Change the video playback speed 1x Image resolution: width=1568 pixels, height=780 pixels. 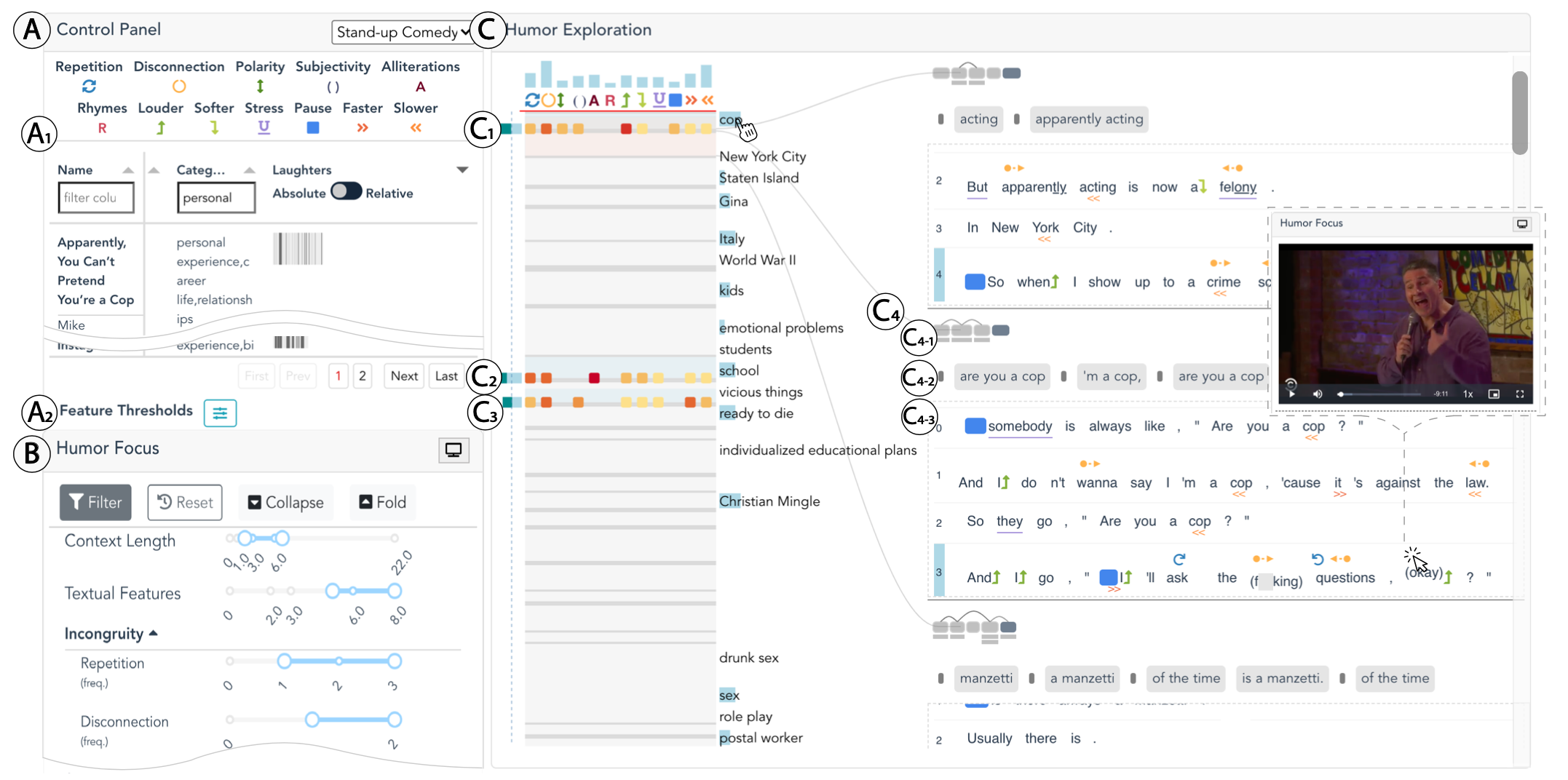(1468, 394)
